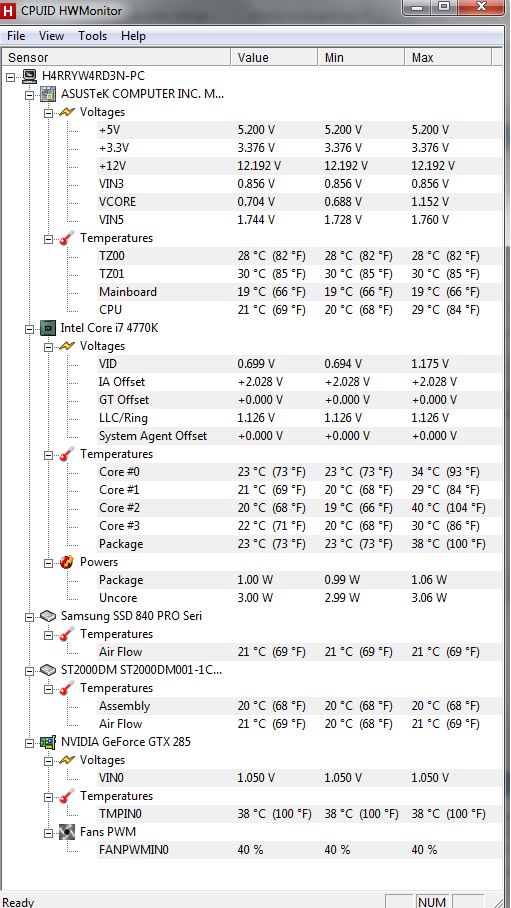Click the Sensor column header
The height and width of the screenshot is (908, 511).
(x=116, y=57)
